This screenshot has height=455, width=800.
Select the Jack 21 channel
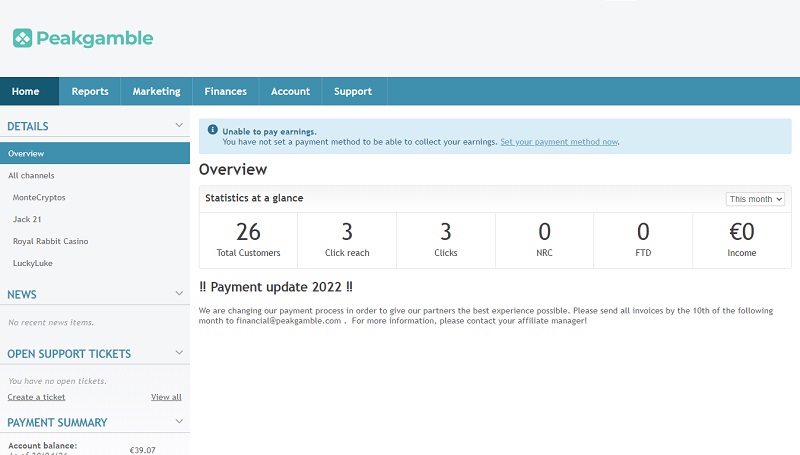(27, 219)
